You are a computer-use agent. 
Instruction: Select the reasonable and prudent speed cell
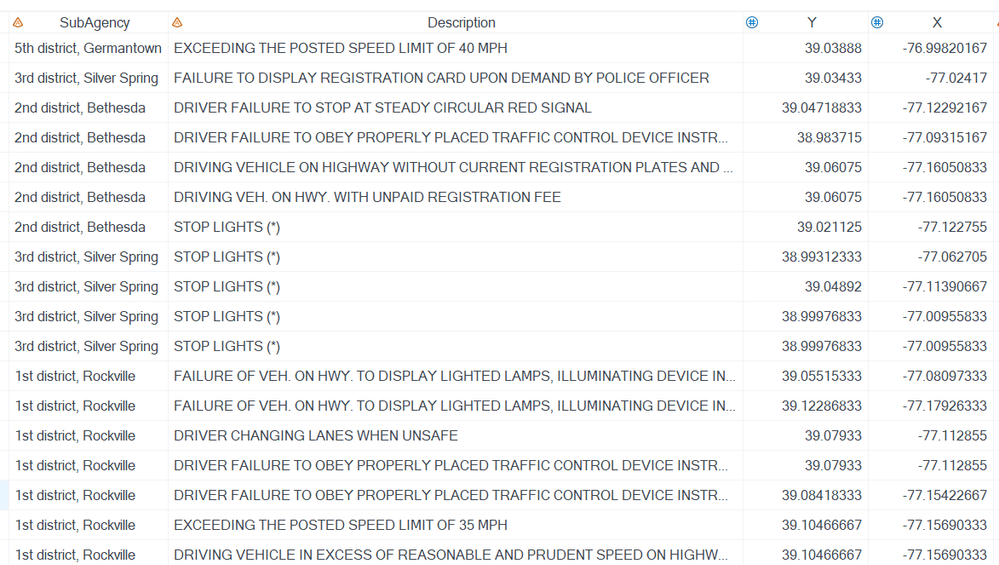click(x=450, y=555)
